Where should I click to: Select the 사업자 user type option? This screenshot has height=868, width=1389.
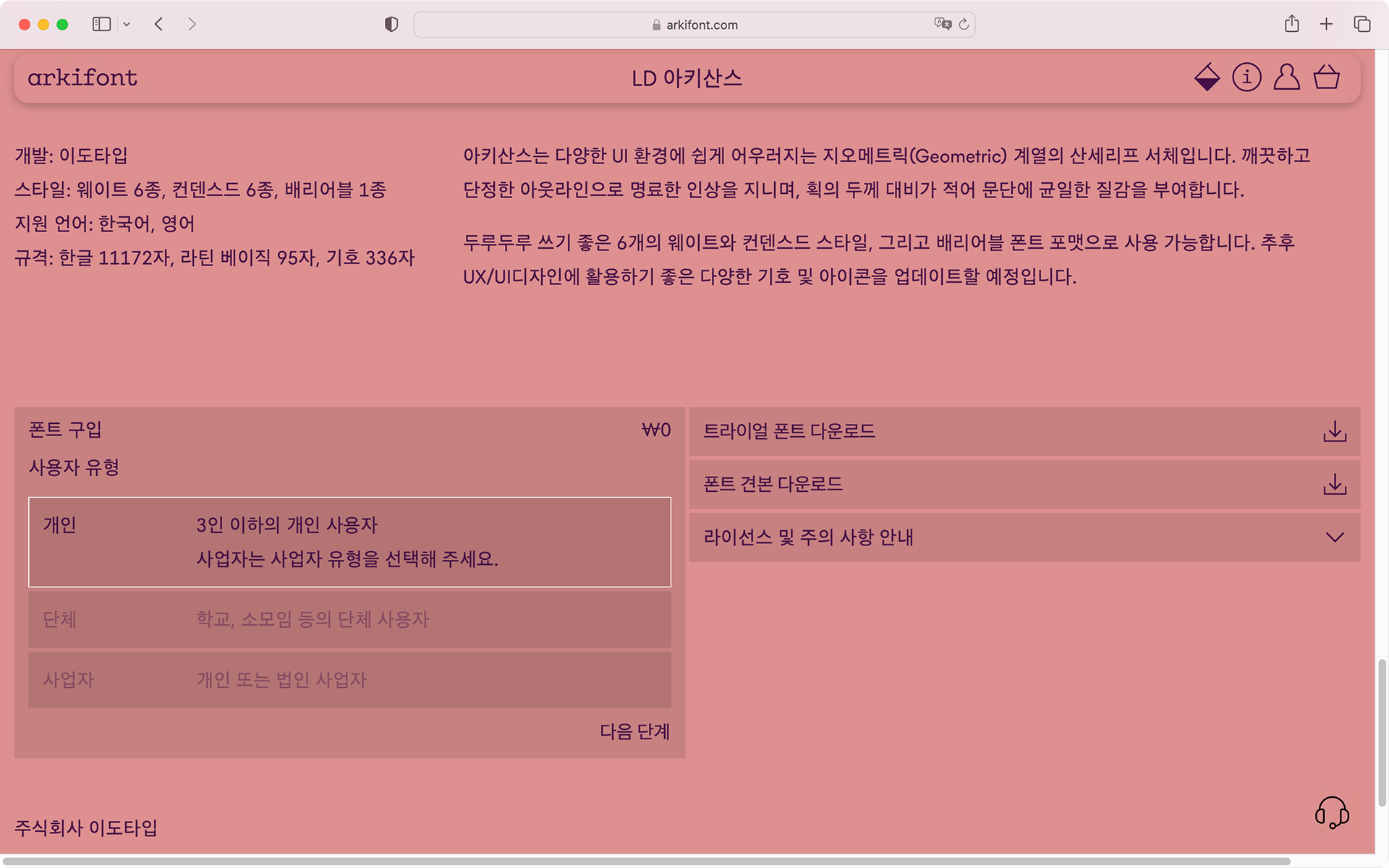point(349,680)
